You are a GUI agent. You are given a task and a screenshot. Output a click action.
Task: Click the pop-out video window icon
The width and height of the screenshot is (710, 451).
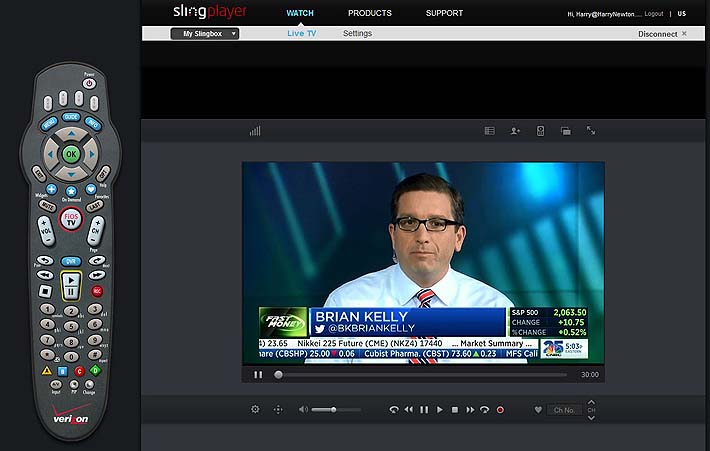[x=566, y=131]
